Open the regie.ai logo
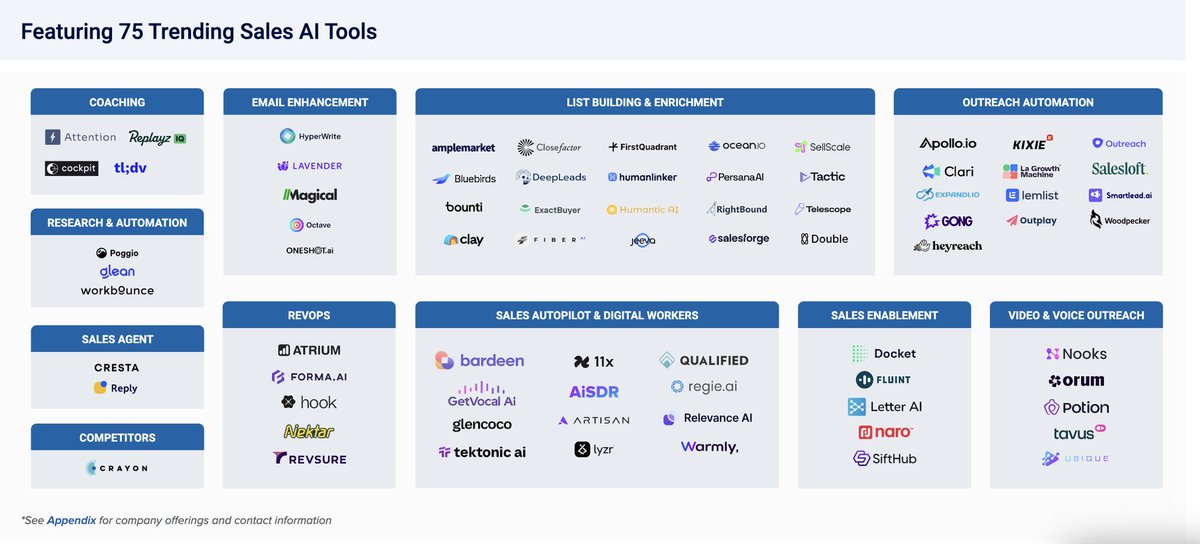This screenshot has width=1200, height=544. click(x=704, y=386)
